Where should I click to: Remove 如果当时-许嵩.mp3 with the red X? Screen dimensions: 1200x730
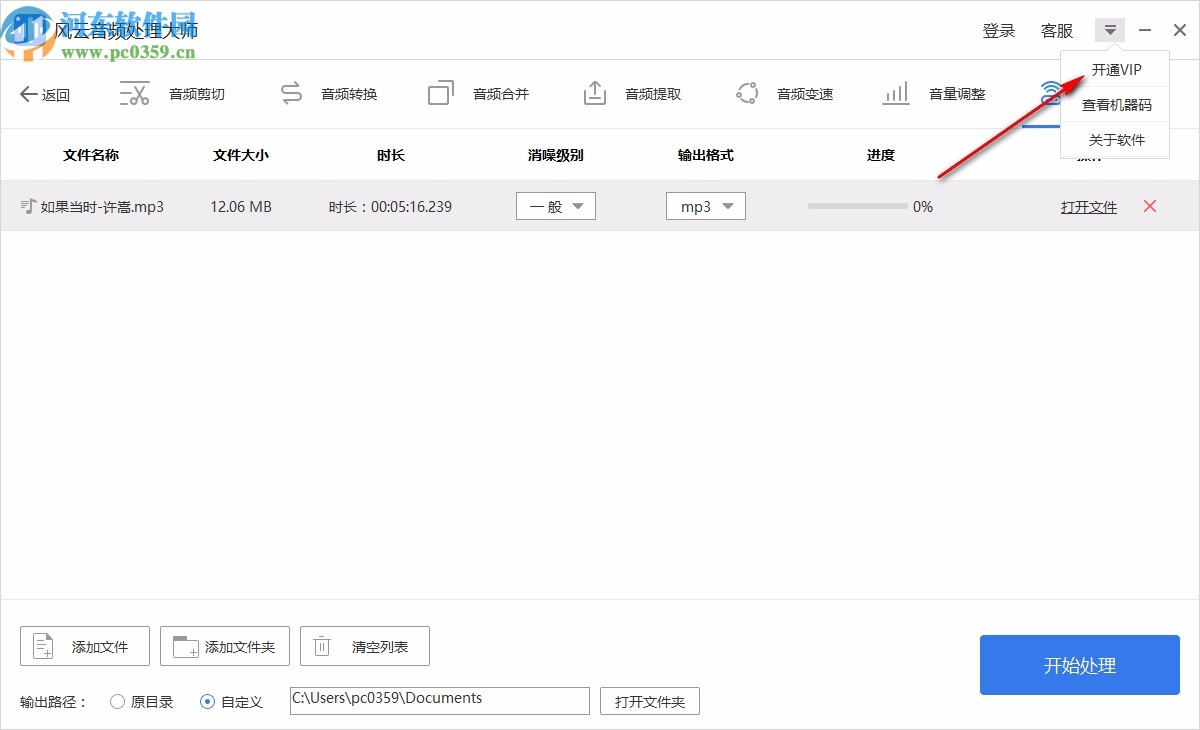1149,206
